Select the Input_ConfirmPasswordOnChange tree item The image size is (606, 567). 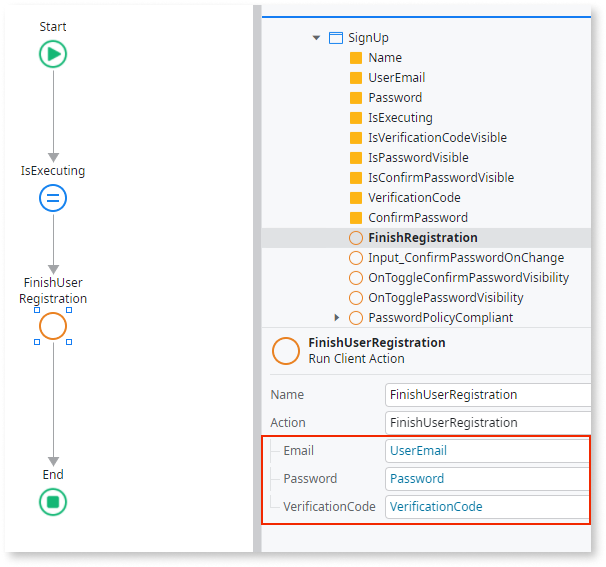point(465,258)
